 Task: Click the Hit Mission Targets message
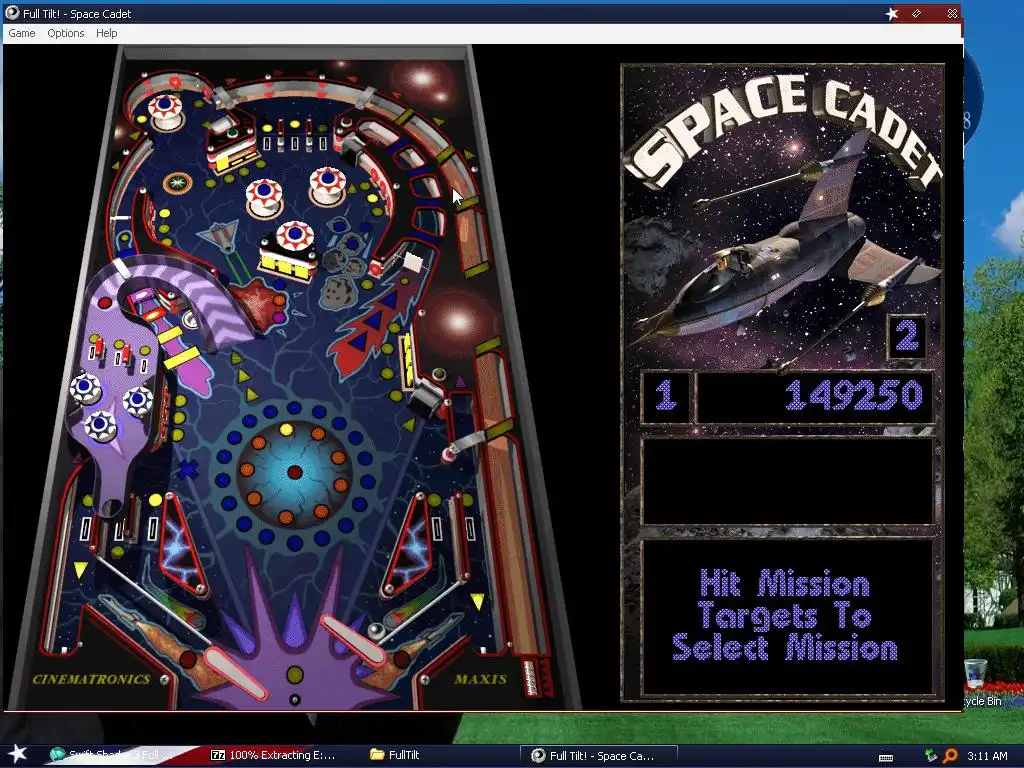click(x=785, y=615)
